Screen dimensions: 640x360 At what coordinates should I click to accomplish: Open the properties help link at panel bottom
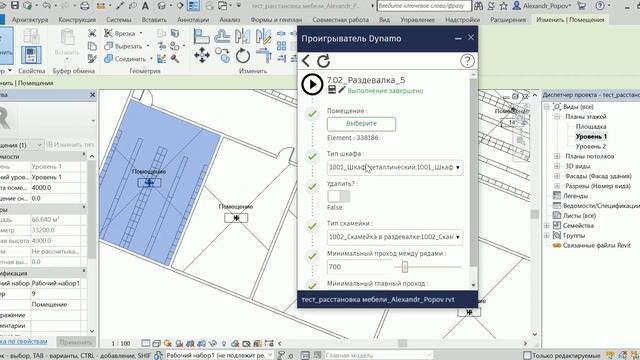tap(23, 341)
